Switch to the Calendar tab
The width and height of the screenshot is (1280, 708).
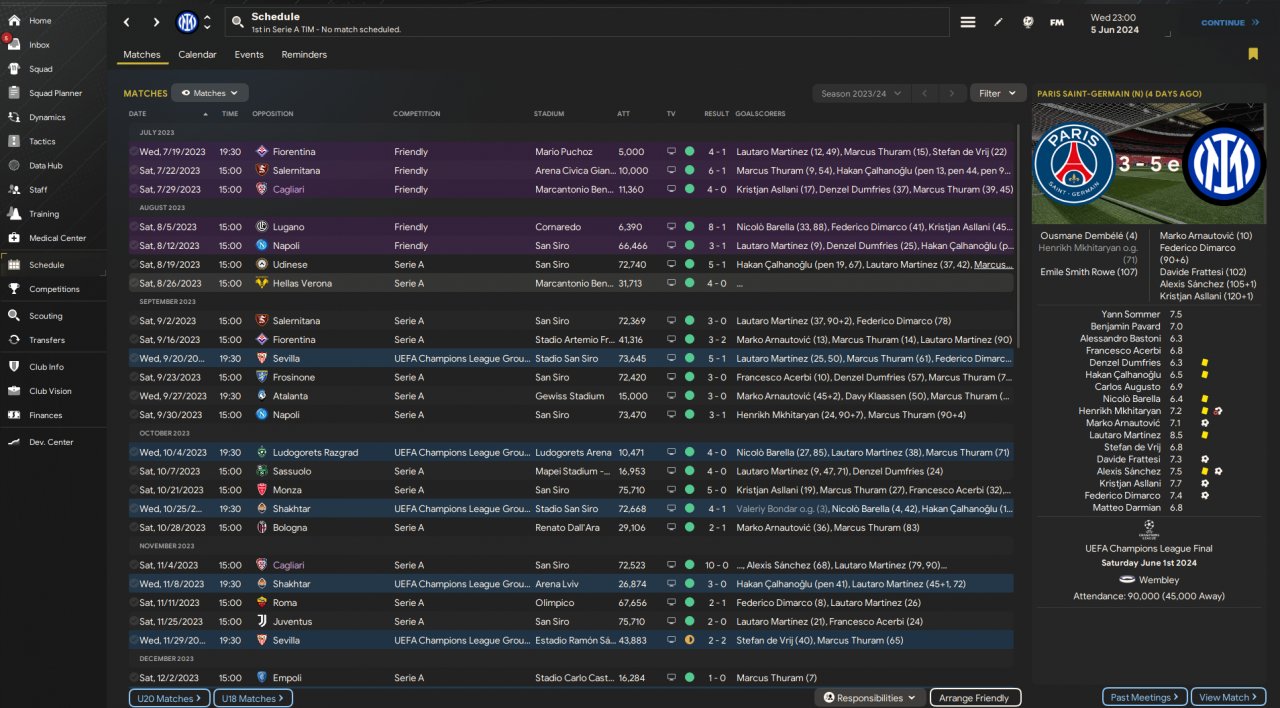[x=197, y=55]
